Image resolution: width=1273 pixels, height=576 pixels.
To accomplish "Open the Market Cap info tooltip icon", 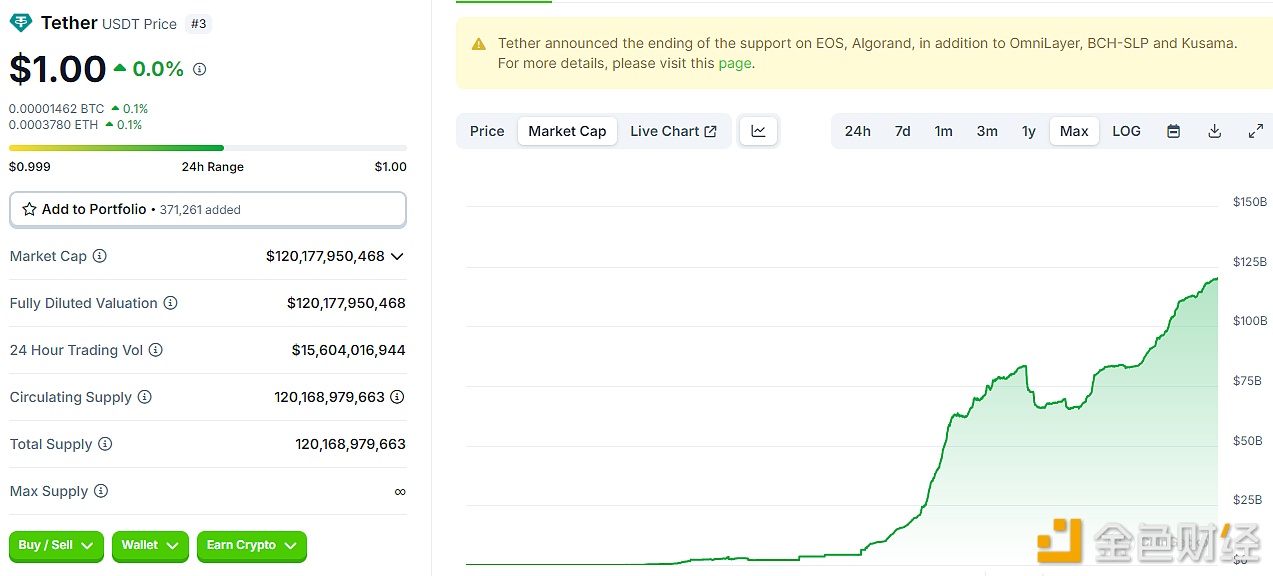I will coord(99,256).
